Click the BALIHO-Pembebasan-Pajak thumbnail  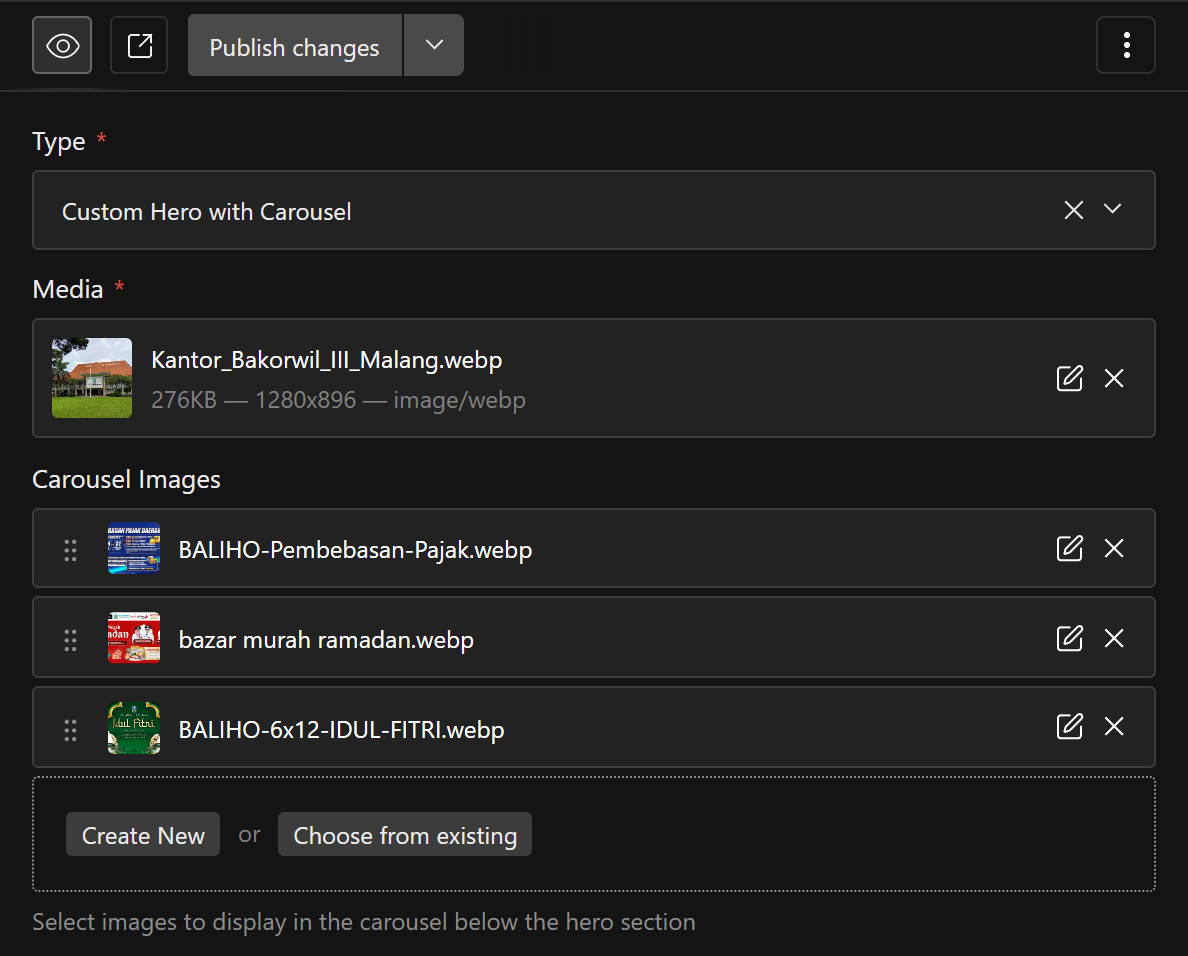pyautogui.click(x=134, y=548)
